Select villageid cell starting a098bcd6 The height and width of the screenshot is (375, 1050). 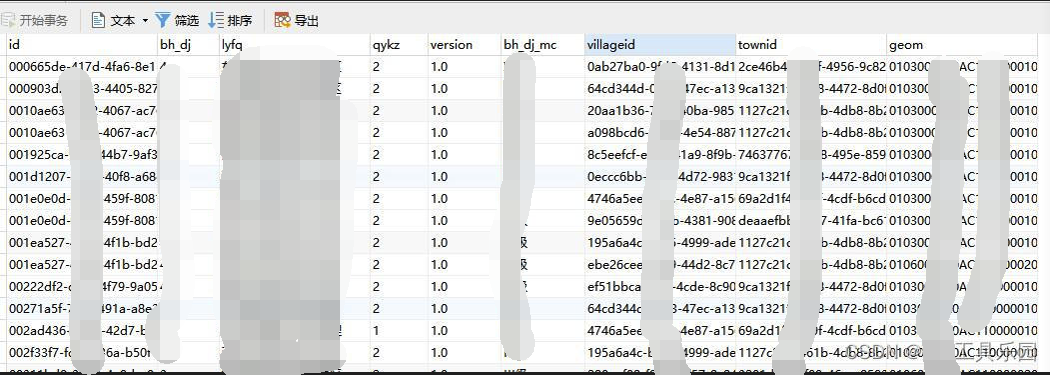tap(660, 133)
